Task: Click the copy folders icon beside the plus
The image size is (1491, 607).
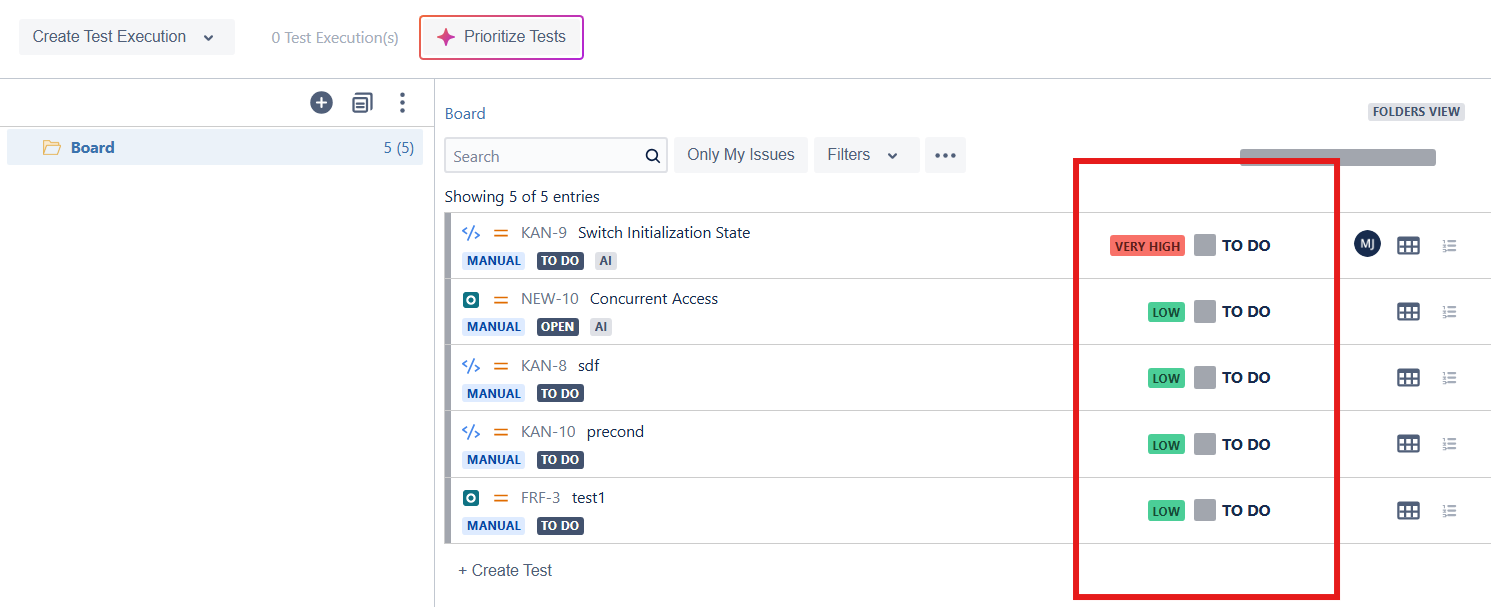Action: tap(362, 102)
